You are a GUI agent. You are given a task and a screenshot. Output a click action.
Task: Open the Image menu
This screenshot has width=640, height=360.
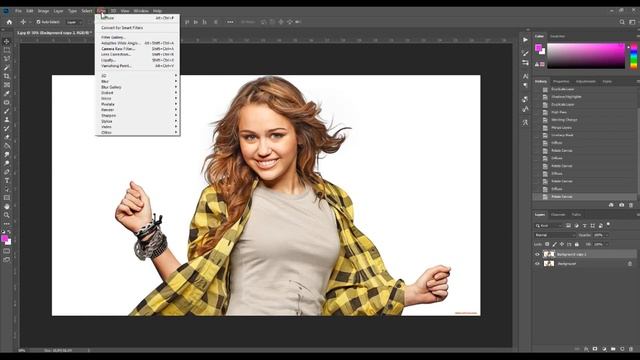[x=43, y=11]
